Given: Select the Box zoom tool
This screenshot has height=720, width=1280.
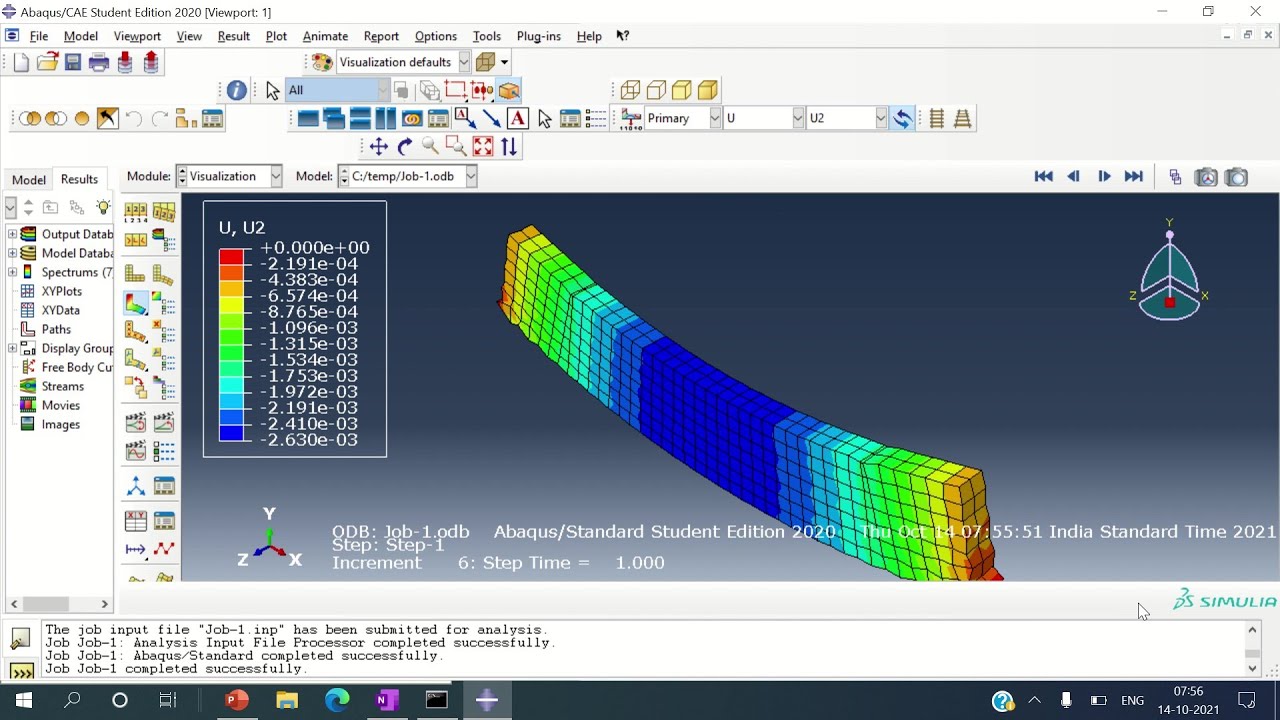Looking at the screenshot, I should [456, 146].
